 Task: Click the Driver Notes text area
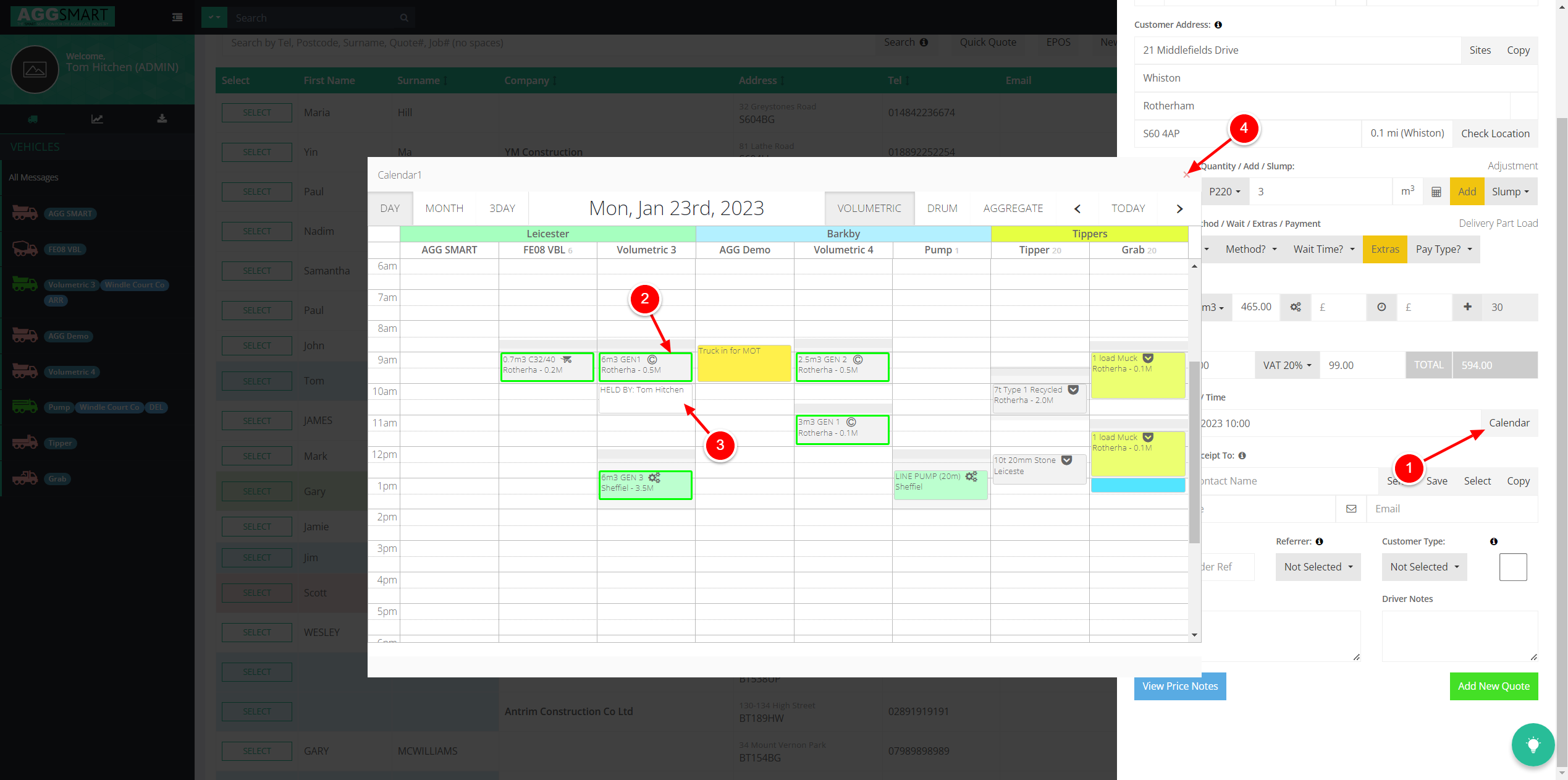[x=1460, y=636]
